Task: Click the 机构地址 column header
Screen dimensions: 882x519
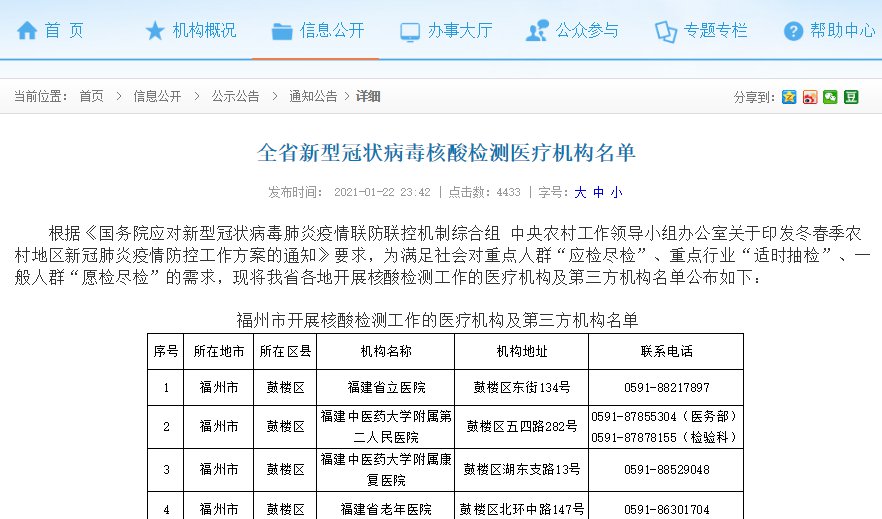Action: pos(521,351)
